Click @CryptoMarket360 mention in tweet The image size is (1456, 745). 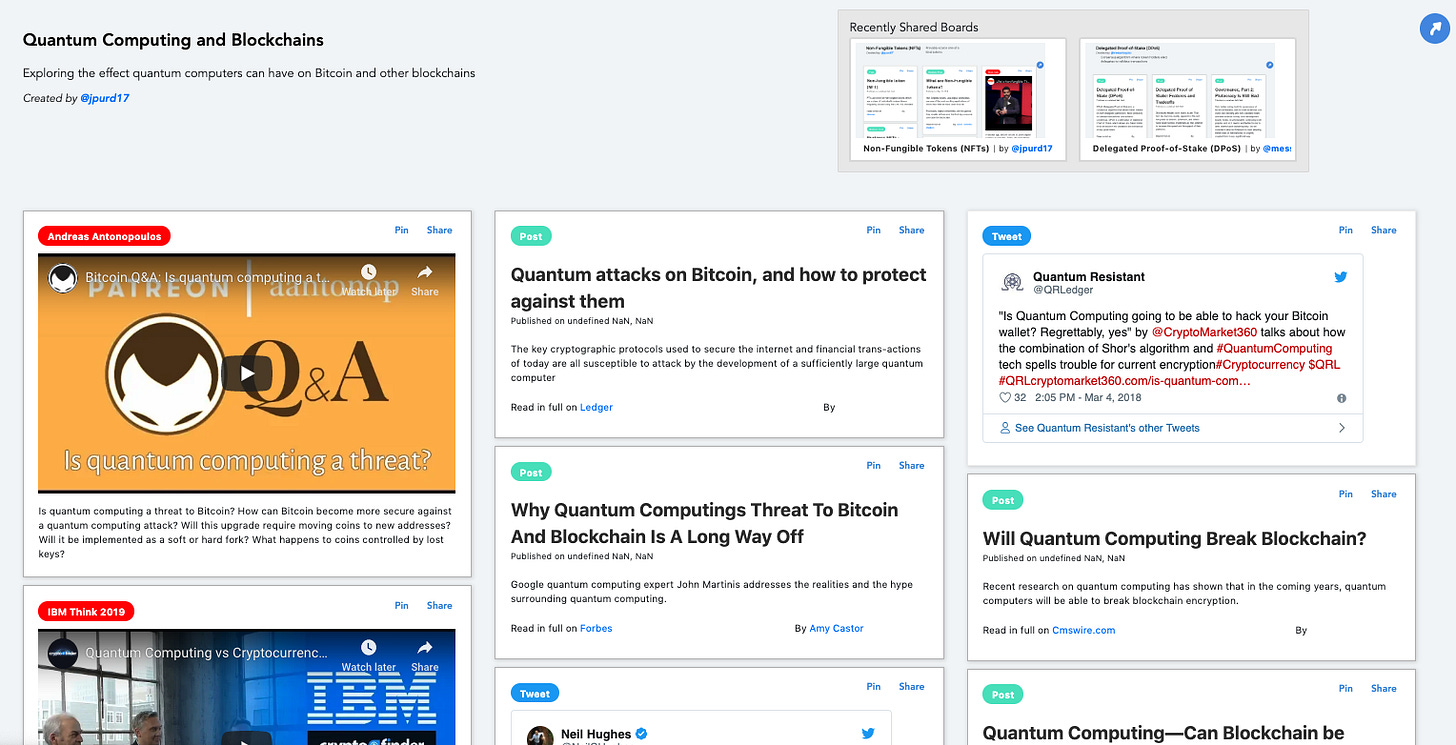(1203, 332)
